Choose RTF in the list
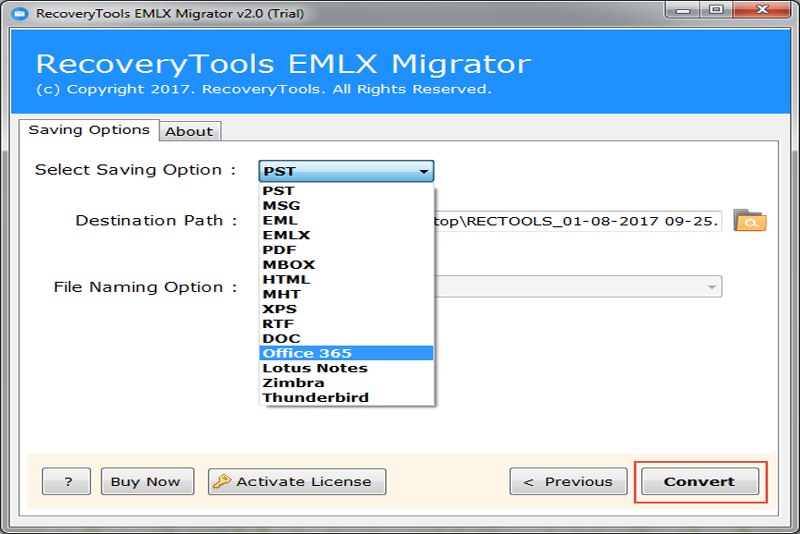 (346, 324)
